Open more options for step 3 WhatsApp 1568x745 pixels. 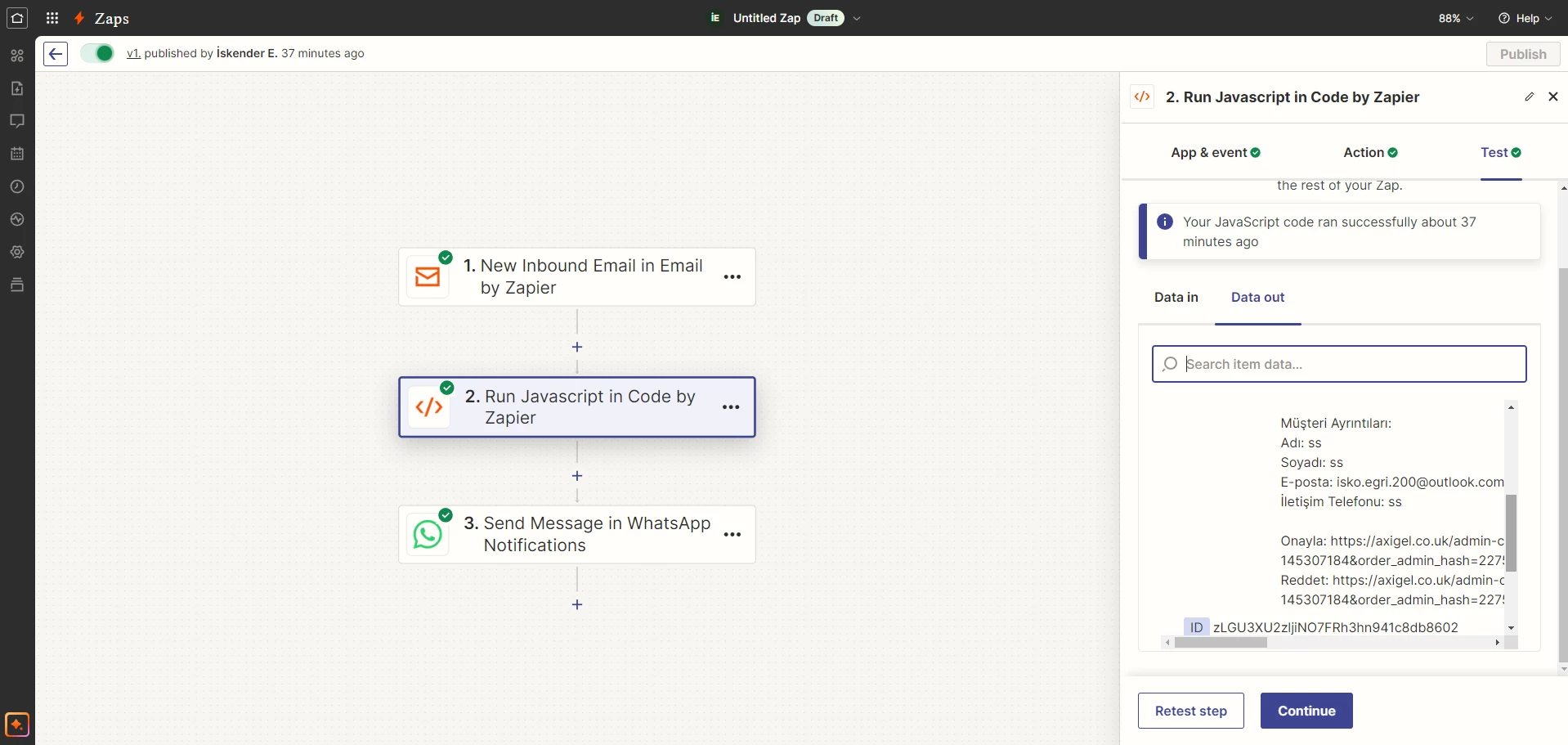tap(732, 535)
